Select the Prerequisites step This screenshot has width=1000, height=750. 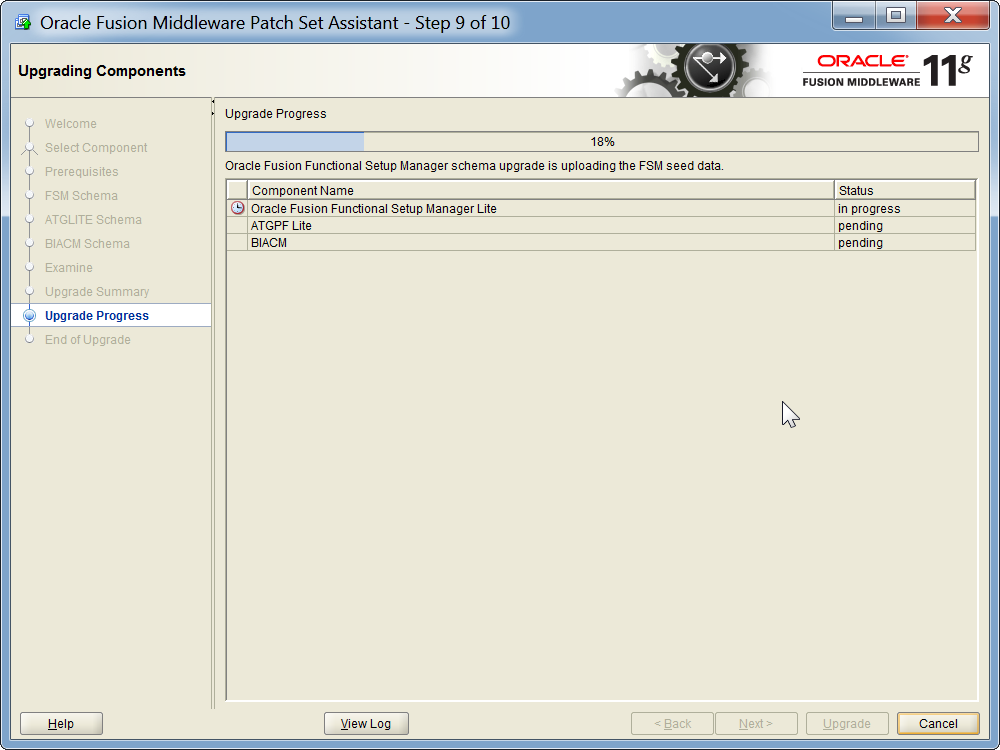82,172
